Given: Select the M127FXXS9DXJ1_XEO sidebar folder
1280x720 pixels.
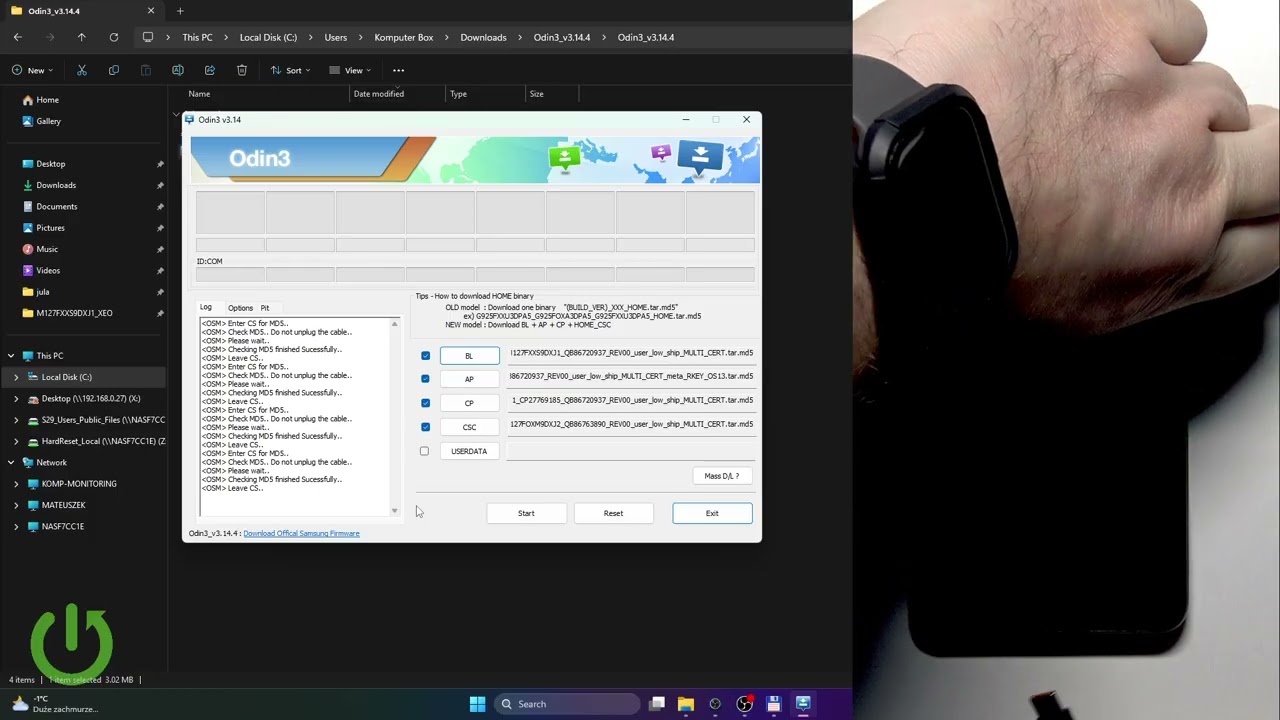Looking at the screenshot, I should 74,313.
